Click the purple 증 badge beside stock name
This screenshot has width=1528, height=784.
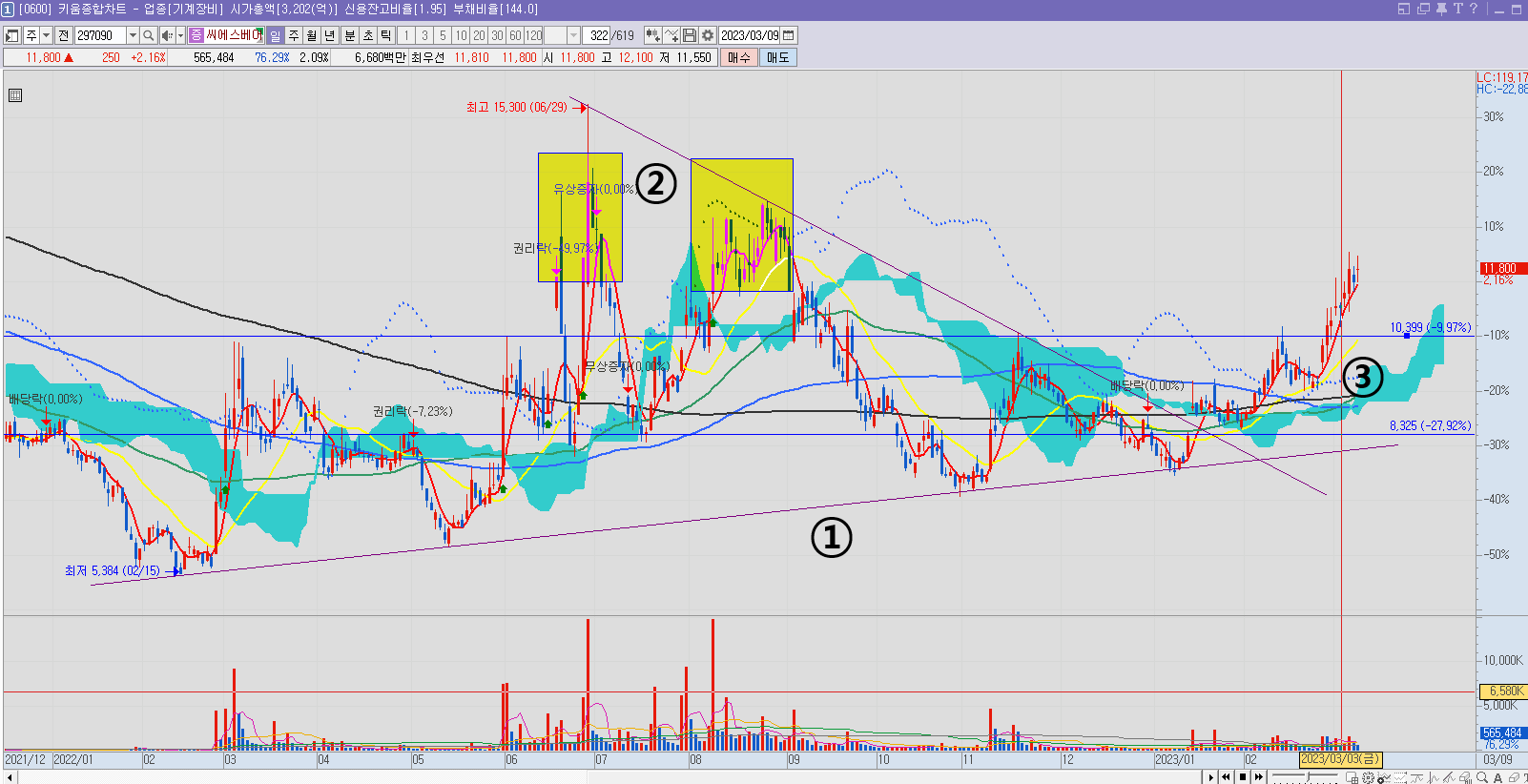[x=196, y=35]
